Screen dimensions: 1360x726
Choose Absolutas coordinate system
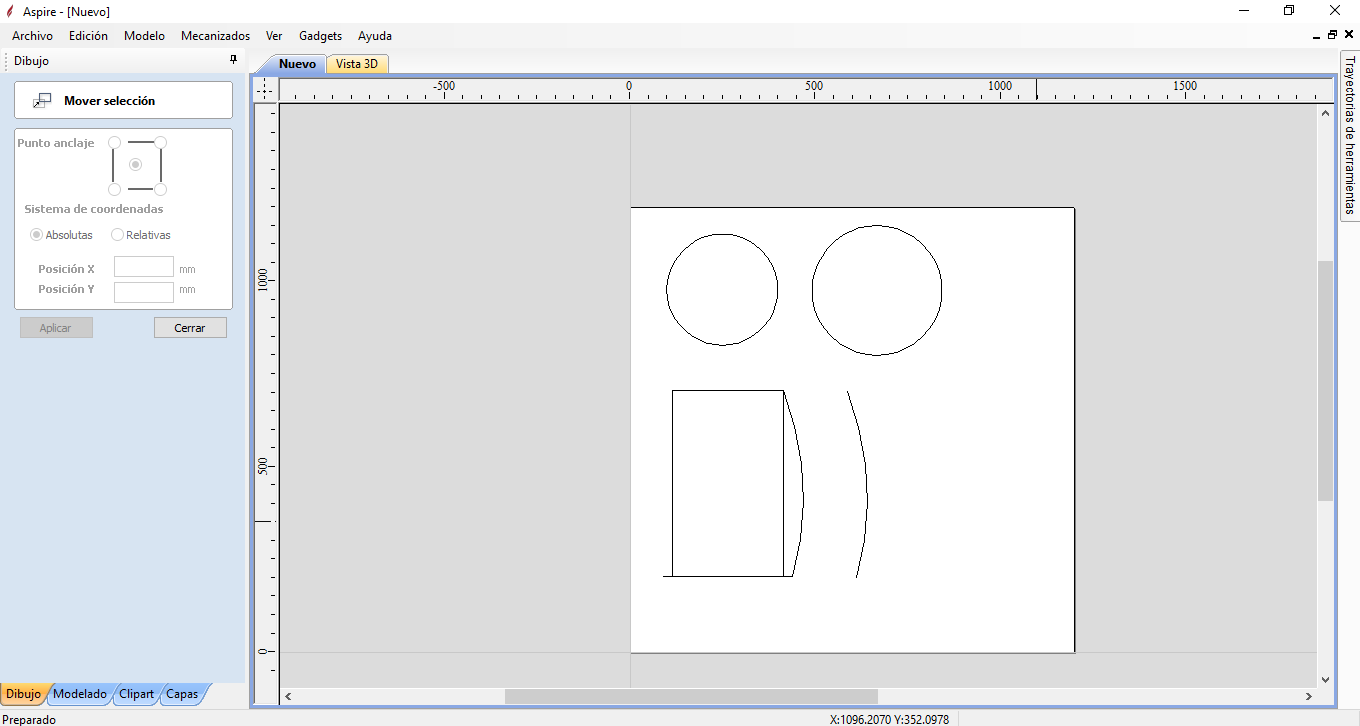tap(37, 235)
